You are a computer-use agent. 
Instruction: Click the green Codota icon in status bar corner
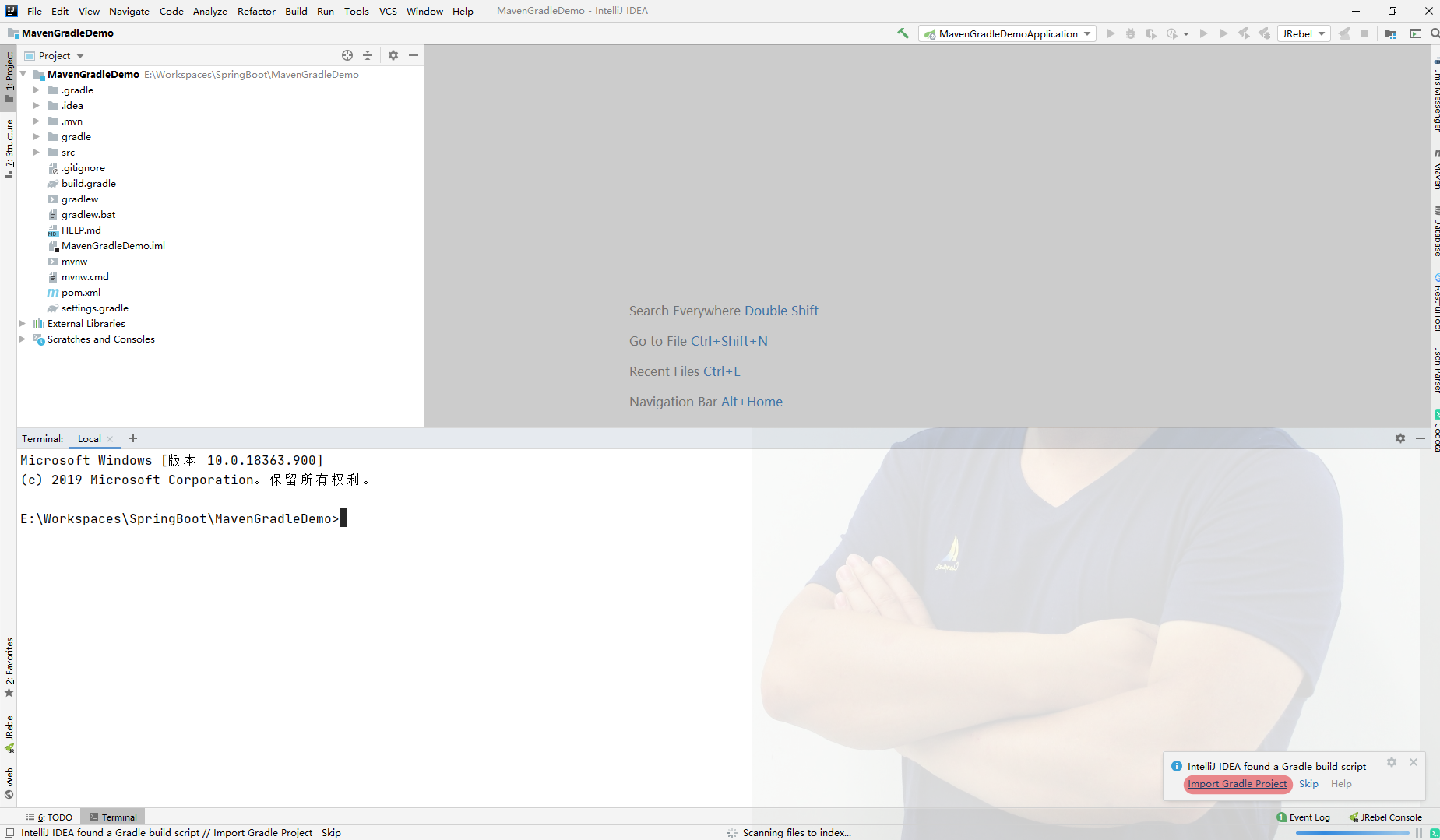pos(1435,833)
